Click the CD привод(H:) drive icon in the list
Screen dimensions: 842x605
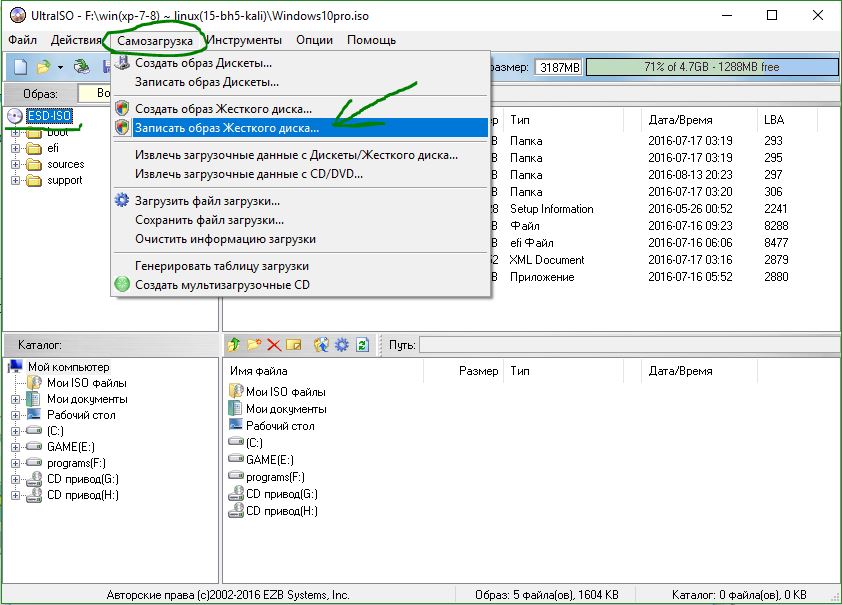pyautogui.click(x=236, y=511)
